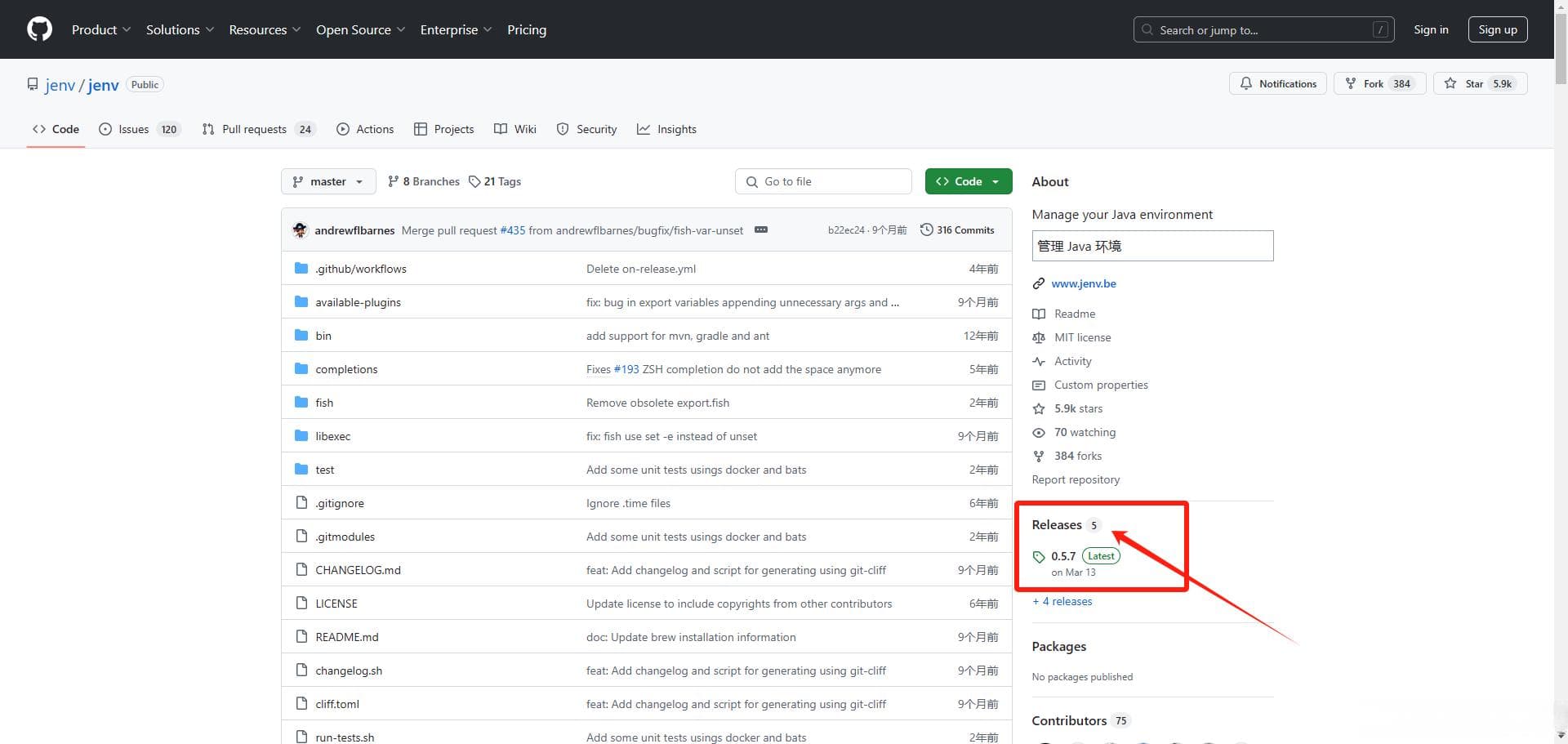Image resolution: width=1568 pixels, height=744 pixels.
Task: Click the Sign in link
Action: 1431,29
